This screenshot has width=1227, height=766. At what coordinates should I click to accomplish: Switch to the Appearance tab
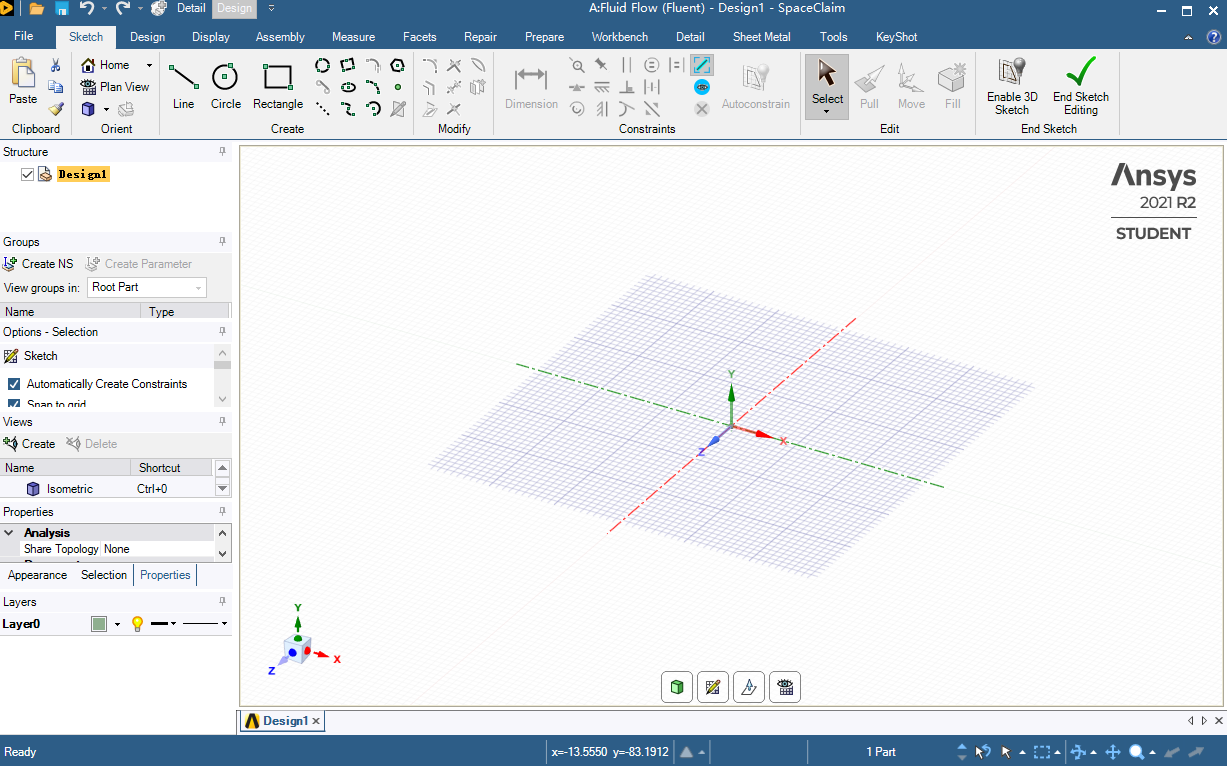pyautogui.click(x=37, y=575)
